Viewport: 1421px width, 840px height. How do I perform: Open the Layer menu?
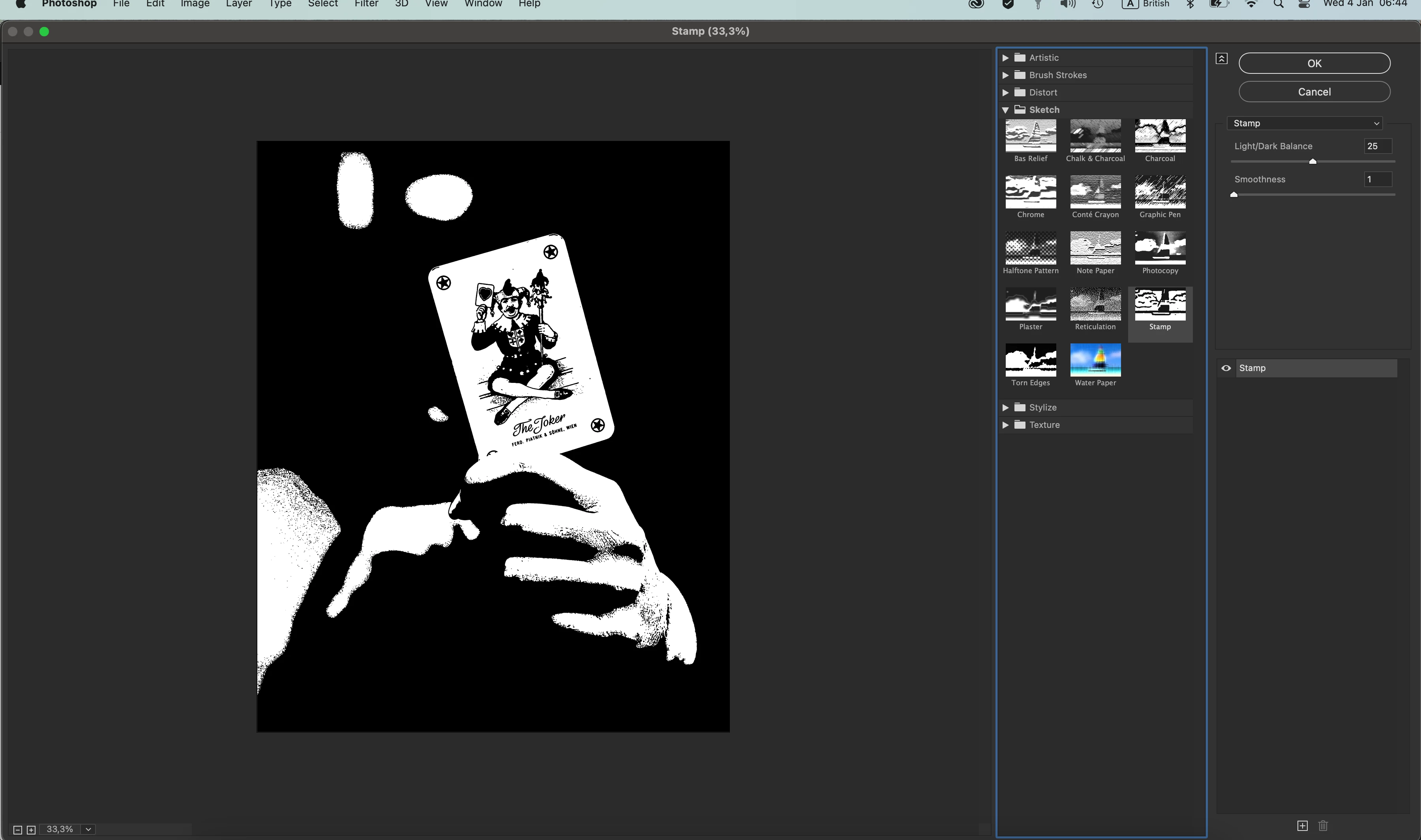[238, 4]
